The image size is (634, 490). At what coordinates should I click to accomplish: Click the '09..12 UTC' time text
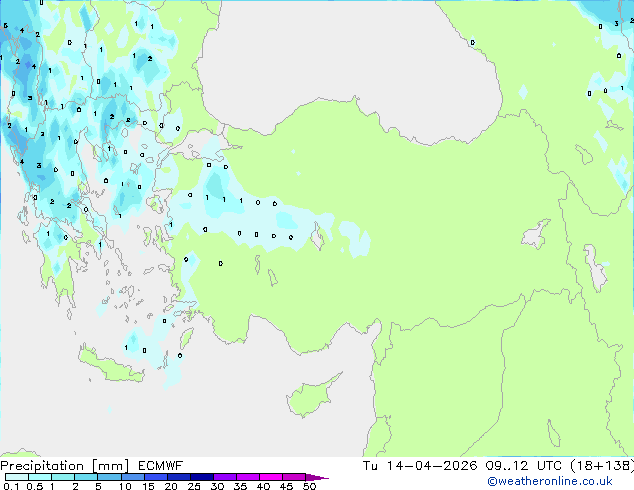[x=524, y=466]
